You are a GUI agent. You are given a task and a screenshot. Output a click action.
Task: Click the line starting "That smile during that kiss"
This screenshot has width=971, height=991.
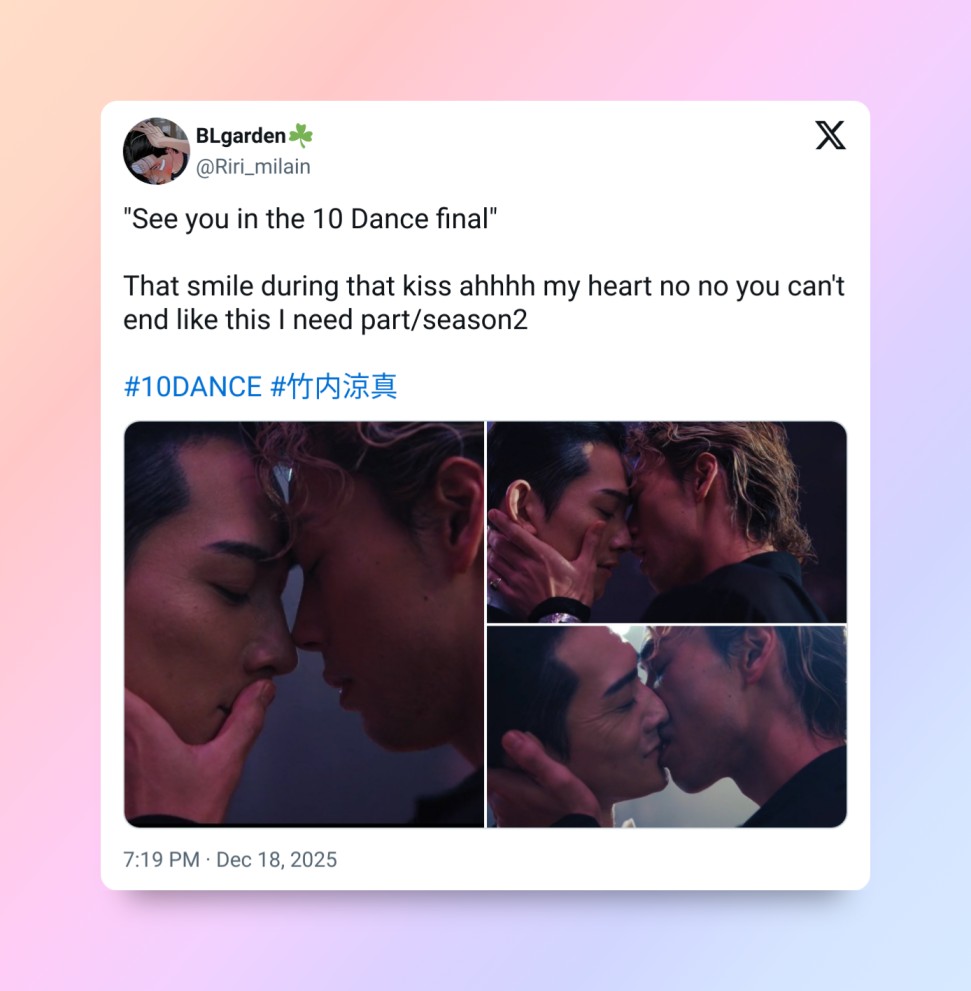tap(484, 286)
